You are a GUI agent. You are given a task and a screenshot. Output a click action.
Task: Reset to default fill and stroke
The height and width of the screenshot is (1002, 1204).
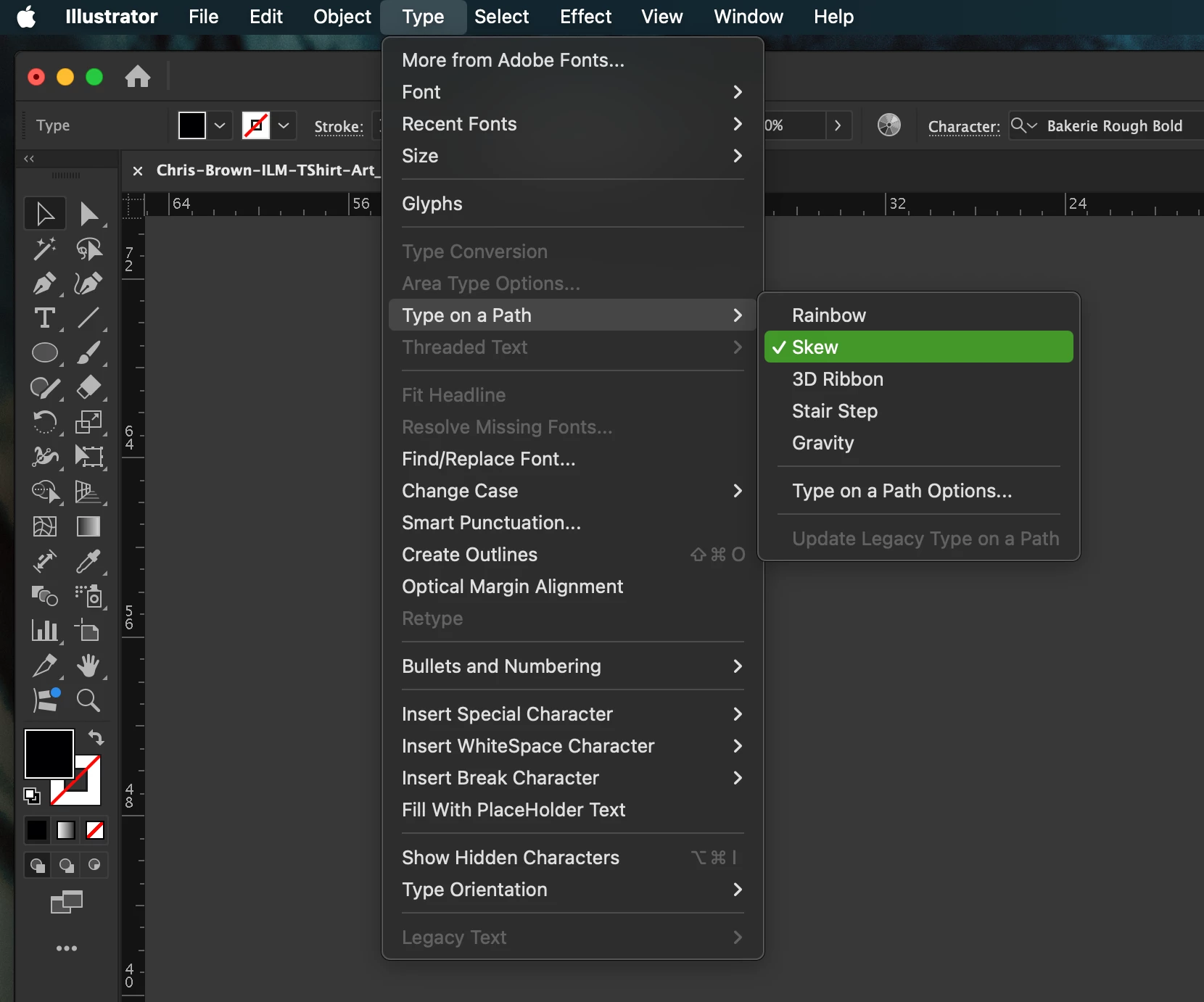coord(32,796)
